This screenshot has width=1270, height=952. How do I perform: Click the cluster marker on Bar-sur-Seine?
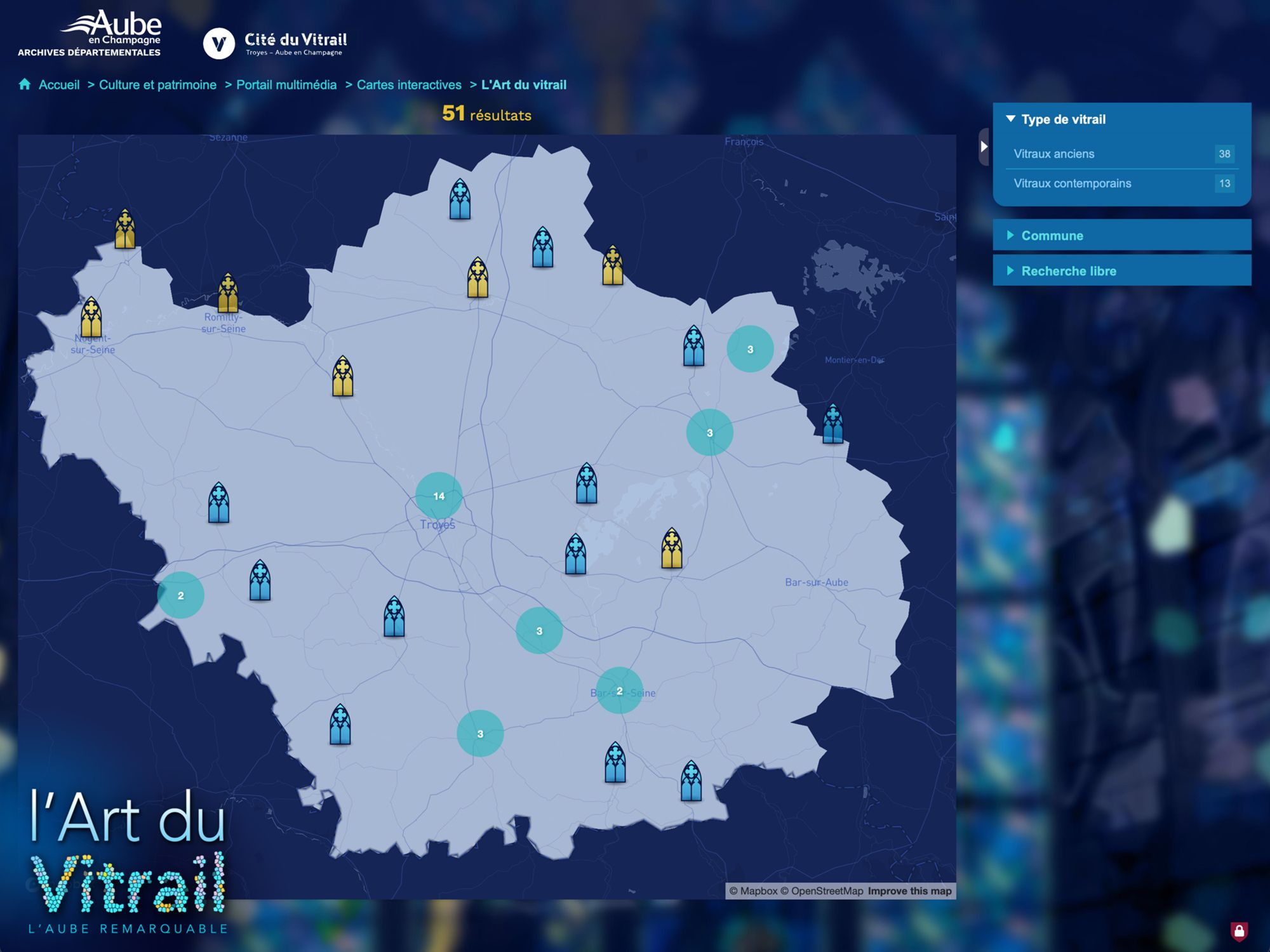coord(619,691)
